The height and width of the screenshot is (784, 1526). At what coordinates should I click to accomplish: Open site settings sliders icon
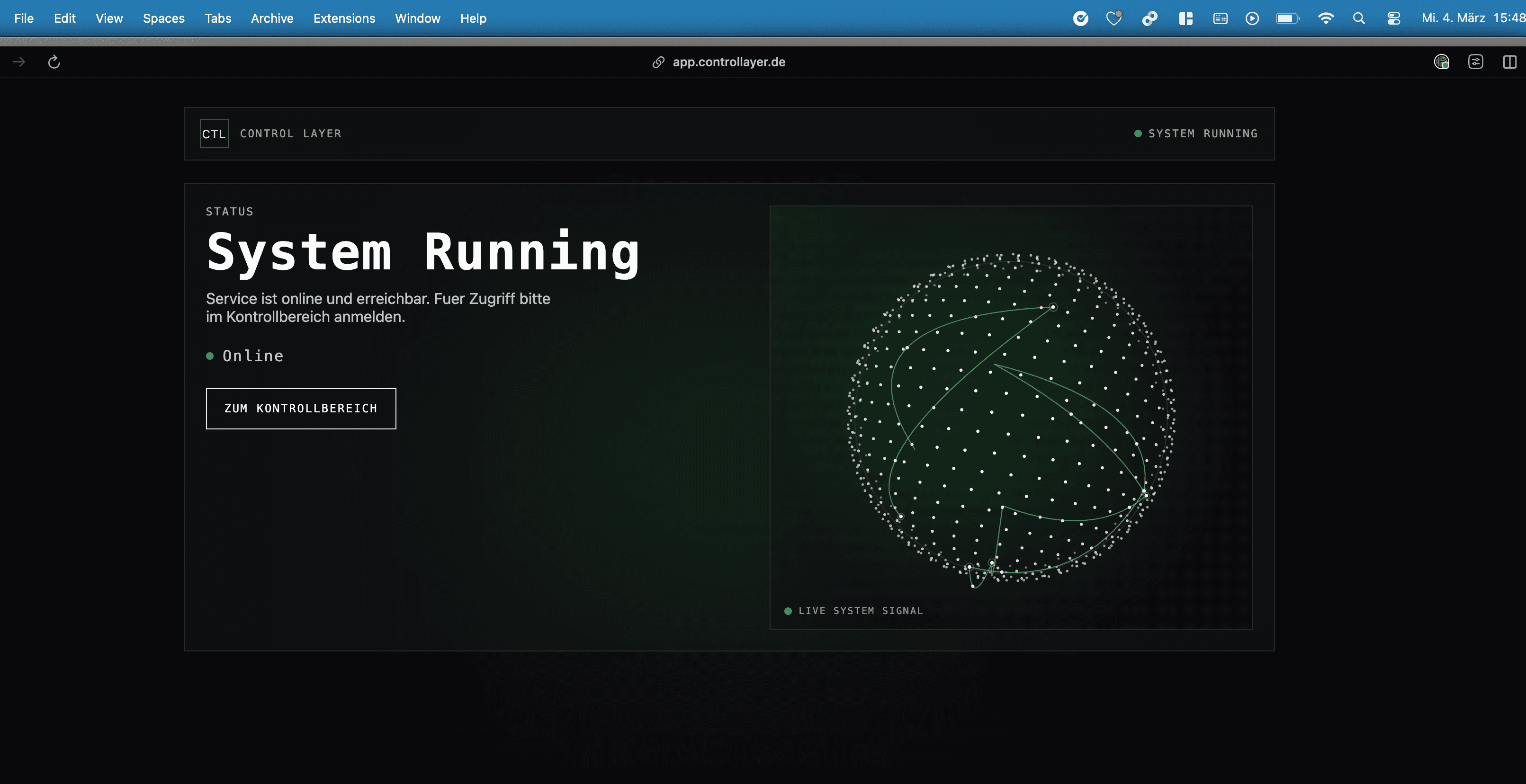tap(1476, 62)
